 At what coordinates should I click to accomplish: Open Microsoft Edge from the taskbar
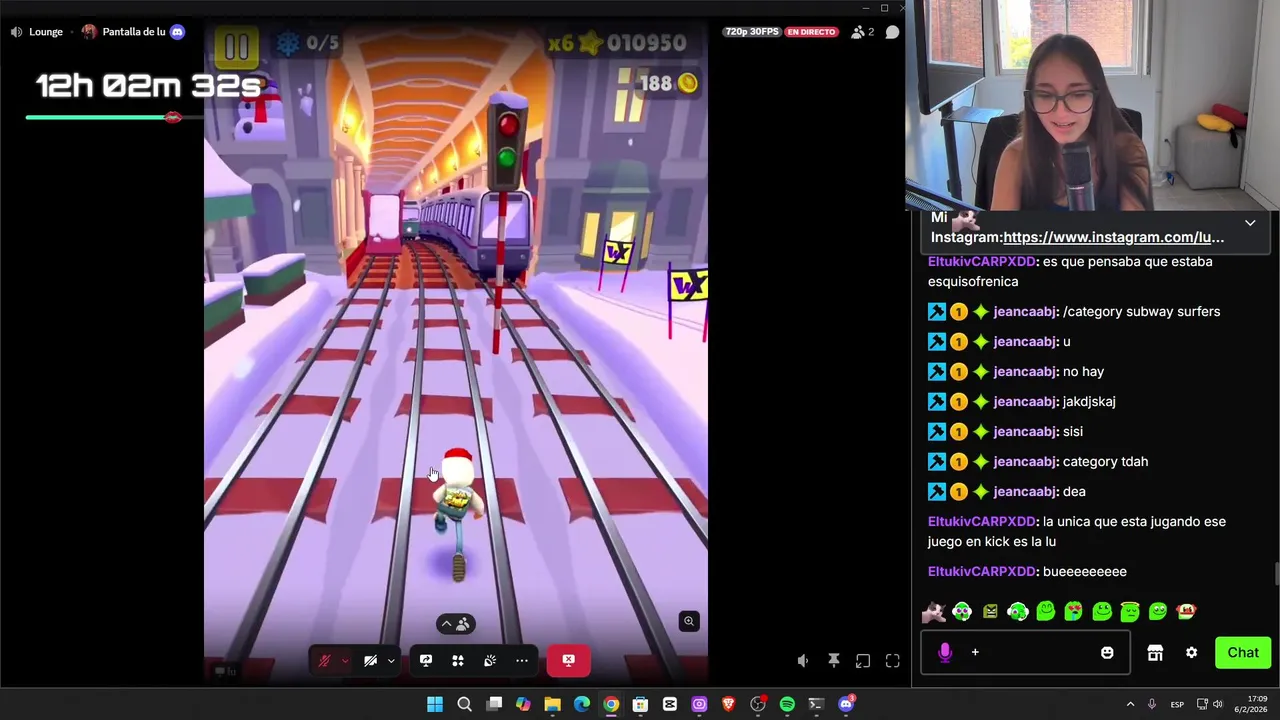pos(582,705)
